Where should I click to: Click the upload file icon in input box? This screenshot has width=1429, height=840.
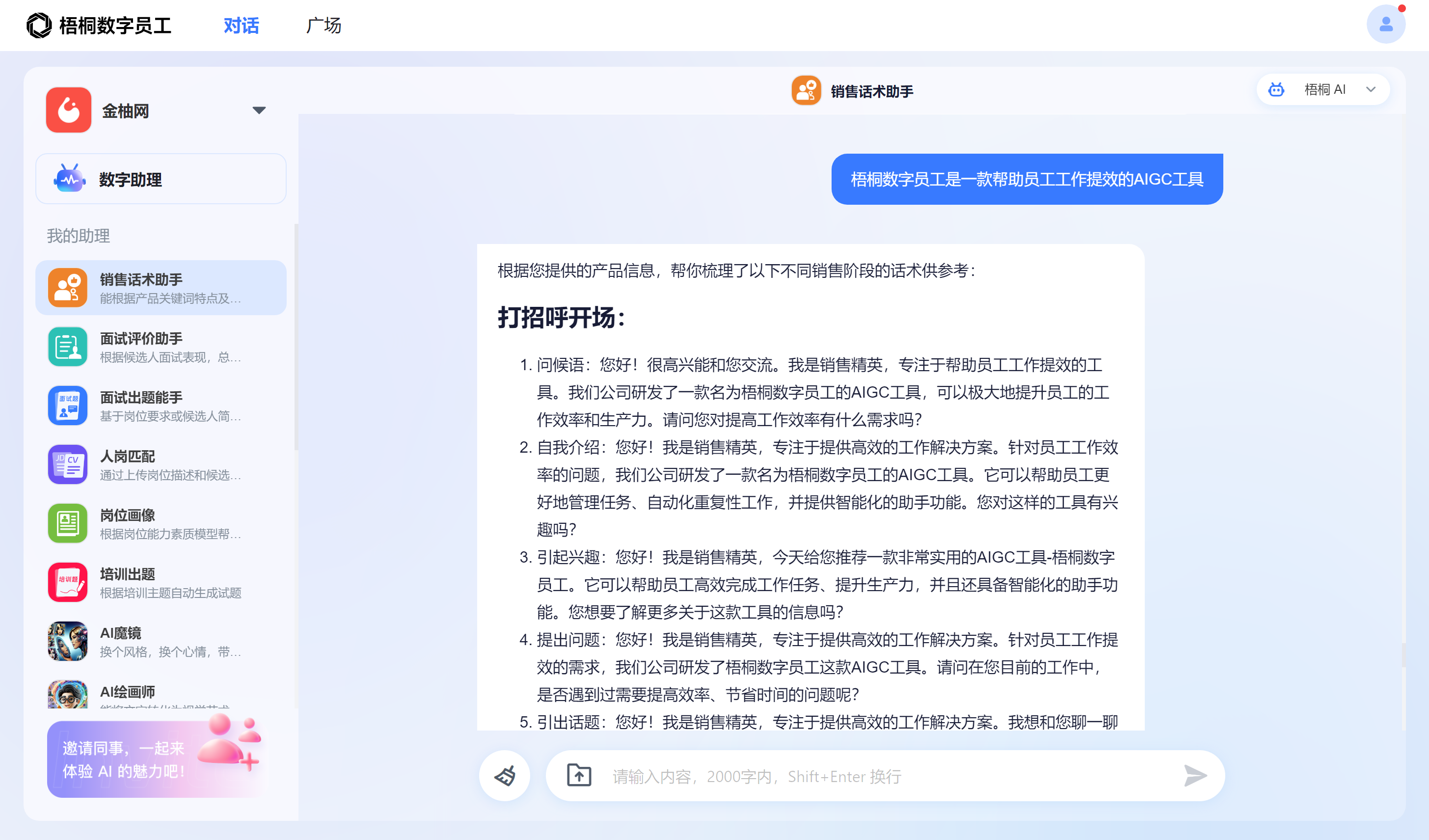pyautogui.click(x=578, y=775)
